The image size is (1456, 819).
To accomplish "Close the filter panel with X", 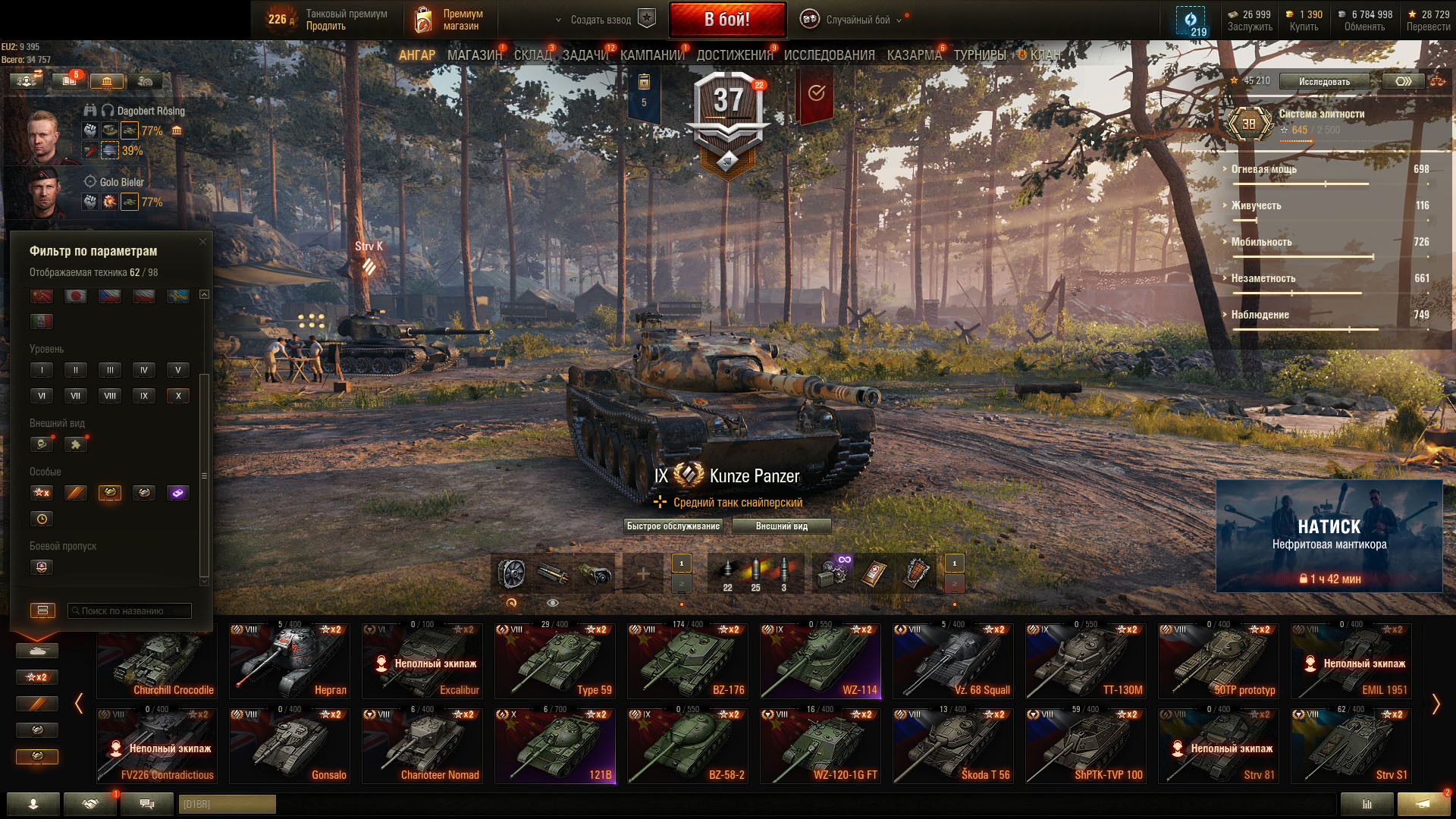I will pyautogui.click(x=202, y=242).
